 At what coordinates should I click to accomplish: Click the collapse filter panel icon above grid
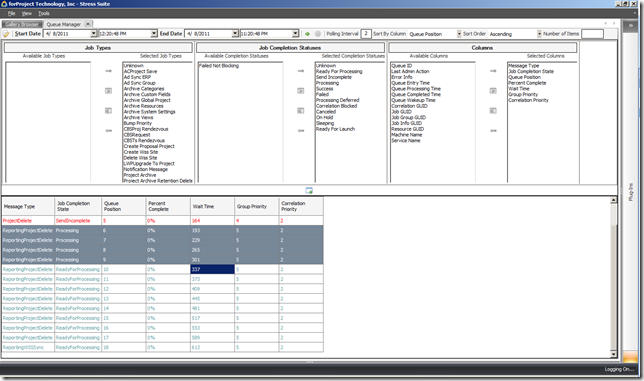coord(309,190)
